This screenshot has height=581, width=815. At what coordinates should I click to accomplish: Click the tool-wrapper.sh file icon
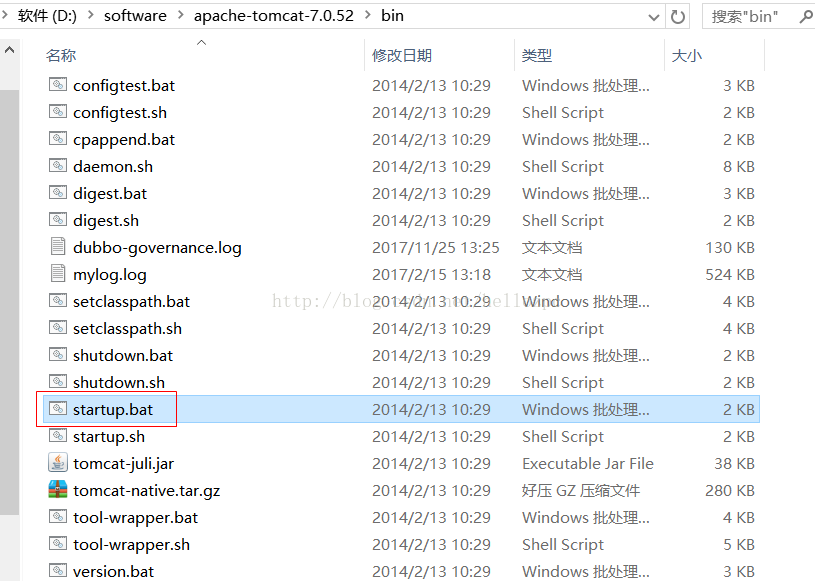58,544
